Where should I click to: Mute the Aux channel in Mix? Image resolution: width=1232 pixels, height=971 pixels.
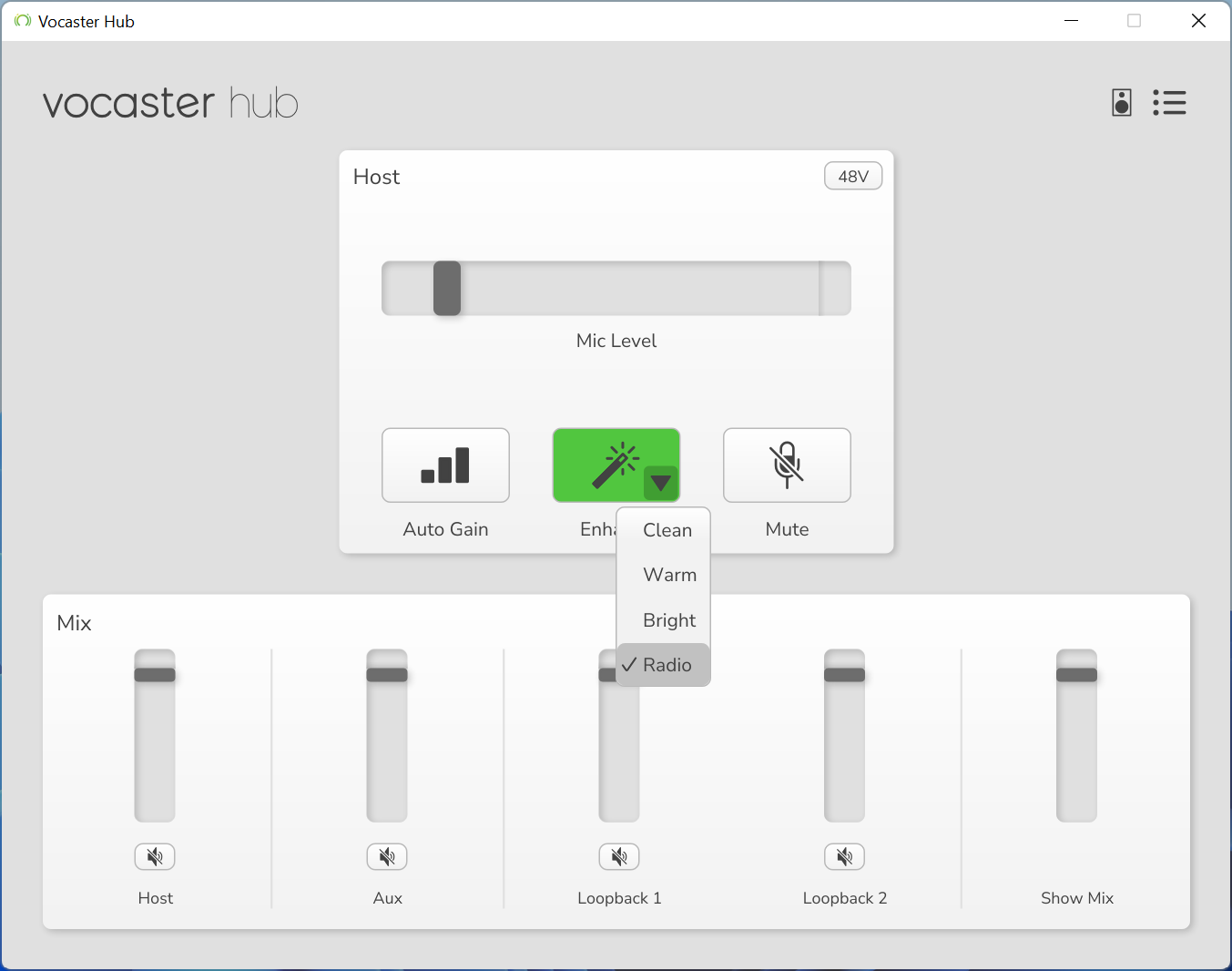387,856
